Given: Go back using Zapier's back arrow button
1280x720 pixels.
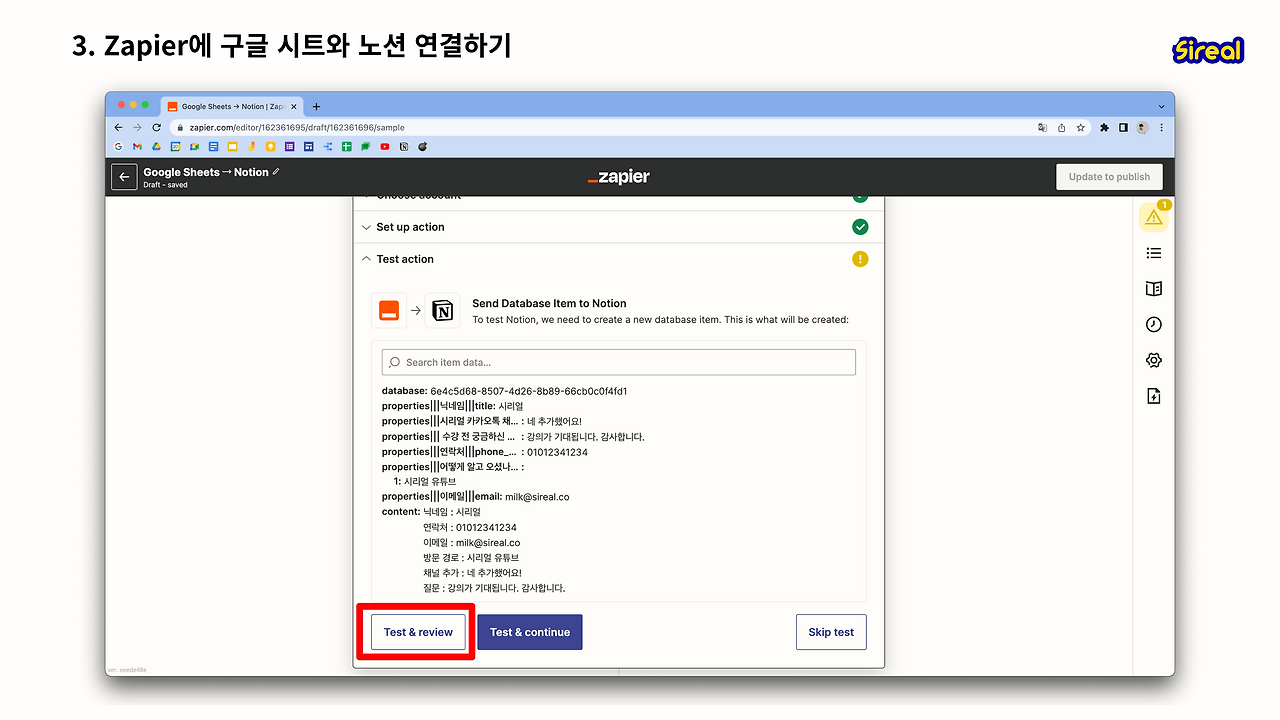Looking at the screenshot, I should [x=124, y=177].
